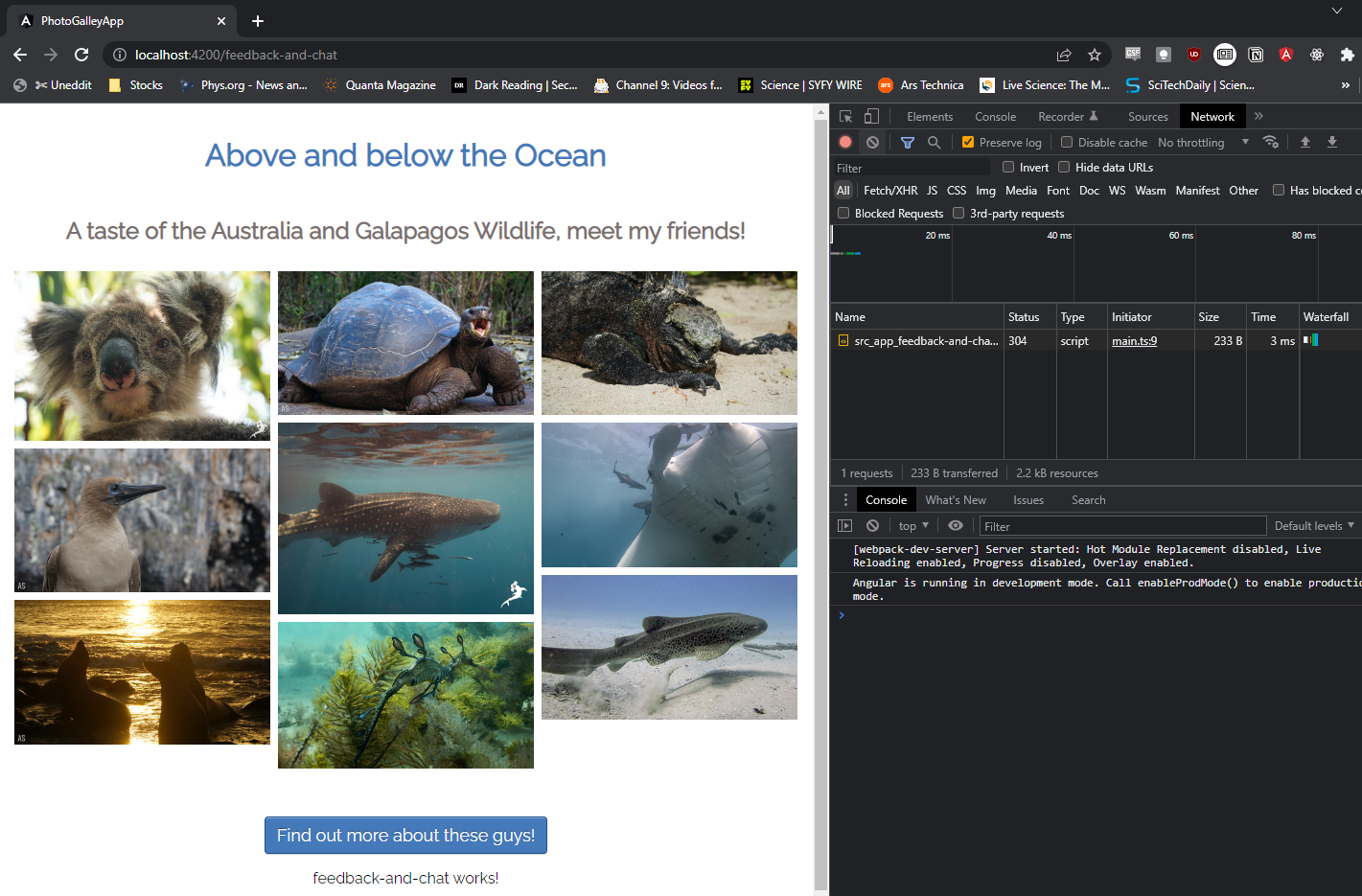
Task: Clear the network log
Action: pyautogui.click(x=872, y=142)
